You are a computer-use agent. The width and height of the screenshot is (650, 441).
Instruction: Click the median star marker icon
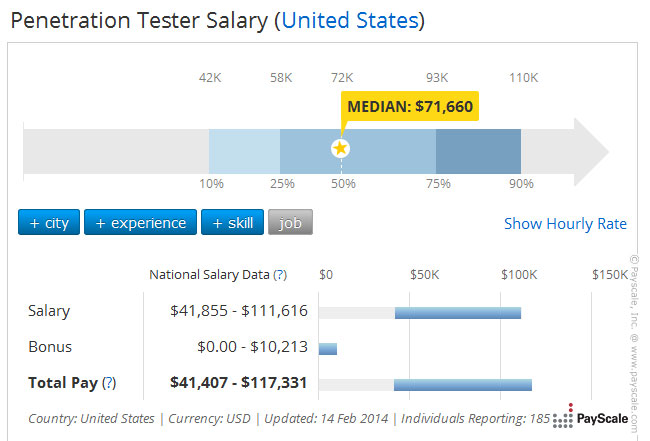341,148
